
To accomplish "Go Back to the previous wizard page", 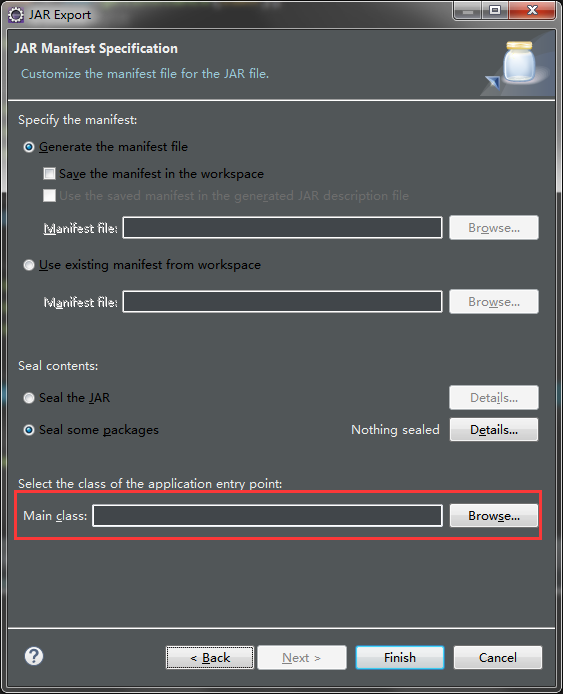I will pyautogui.click(x=210, y=658).
